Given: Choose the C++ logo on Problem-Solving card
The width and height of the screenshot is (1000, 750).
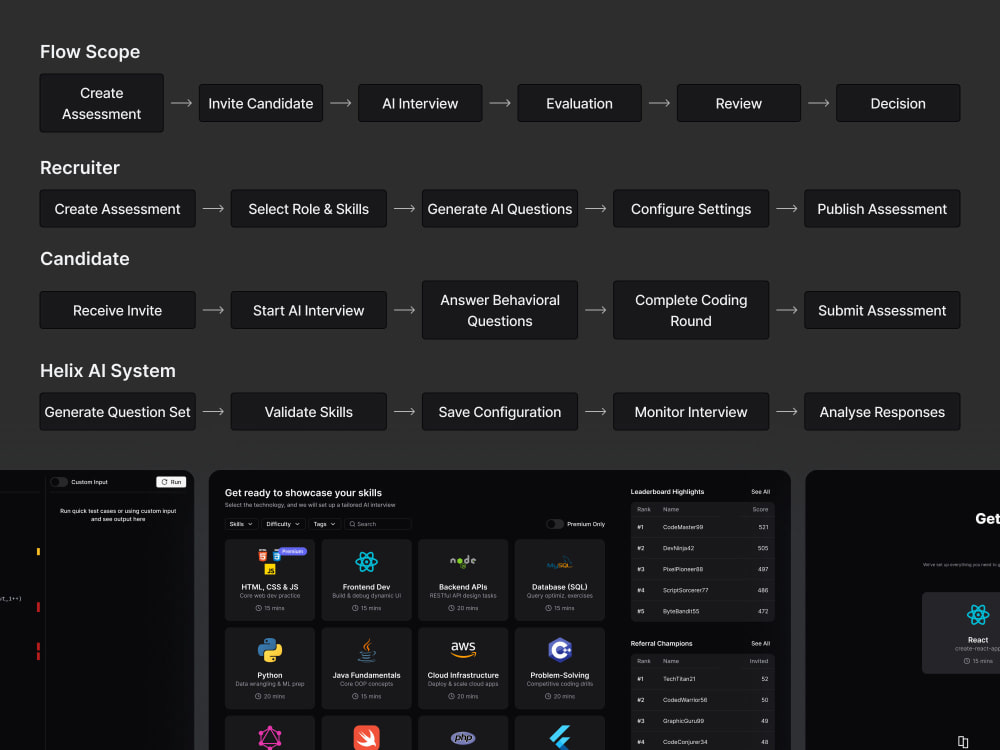Looking at the screenshot, I should tap(560, 650).
